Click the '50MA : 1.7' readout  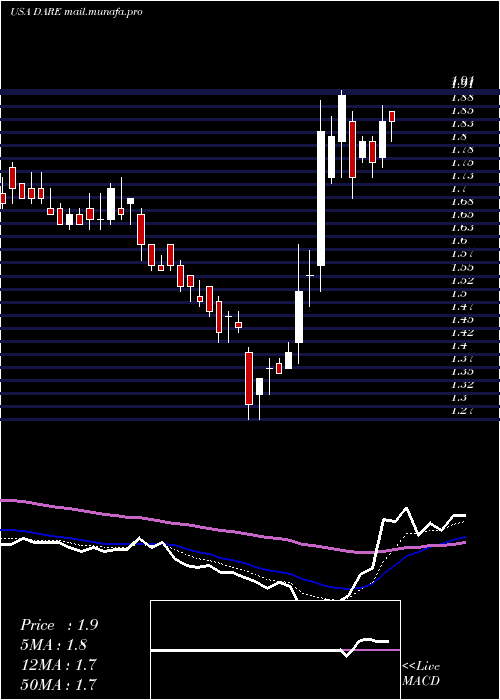(58, 684)
